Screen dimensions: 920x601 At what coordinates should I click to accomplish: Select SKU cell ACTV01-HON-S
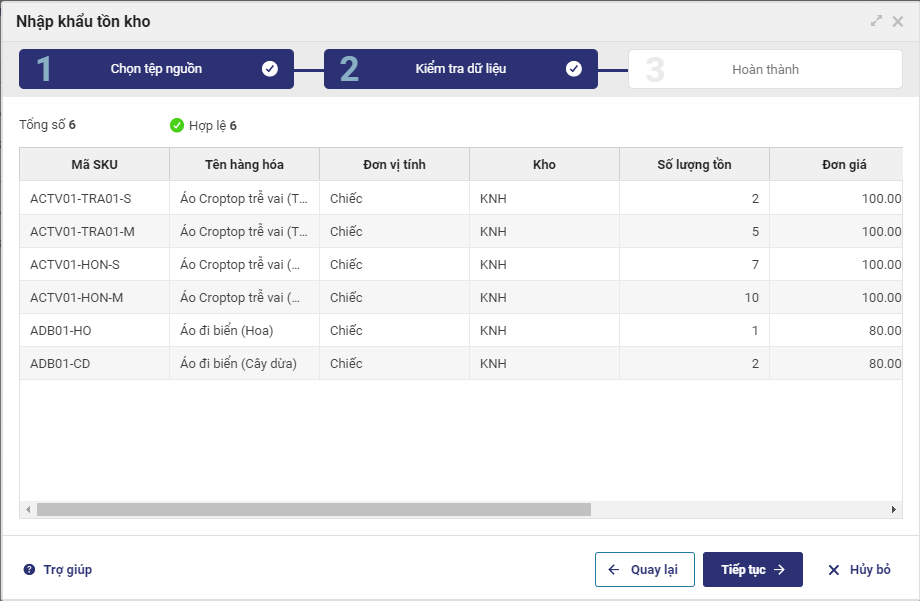point(94,265)
